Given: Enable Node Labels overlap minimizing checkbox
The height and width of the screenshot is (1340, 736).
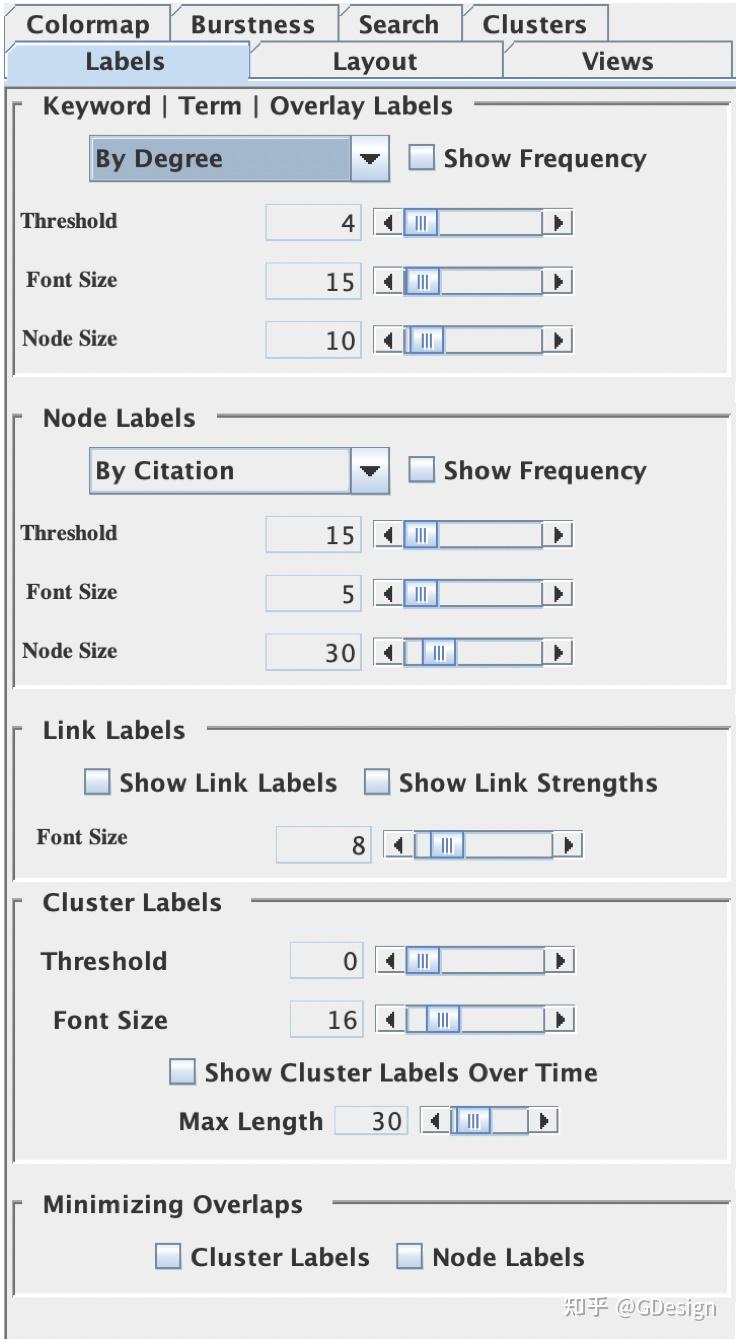Looking at the screenshot, I should [409, 1257].
